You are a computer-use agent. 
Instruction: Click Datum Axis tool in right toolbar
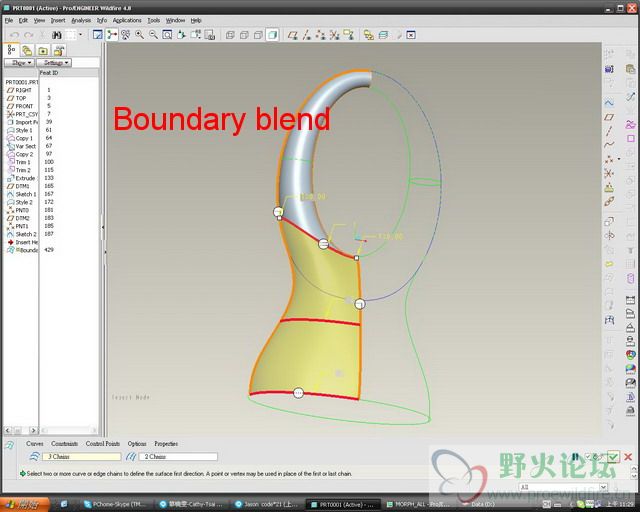tap(609, 131)
